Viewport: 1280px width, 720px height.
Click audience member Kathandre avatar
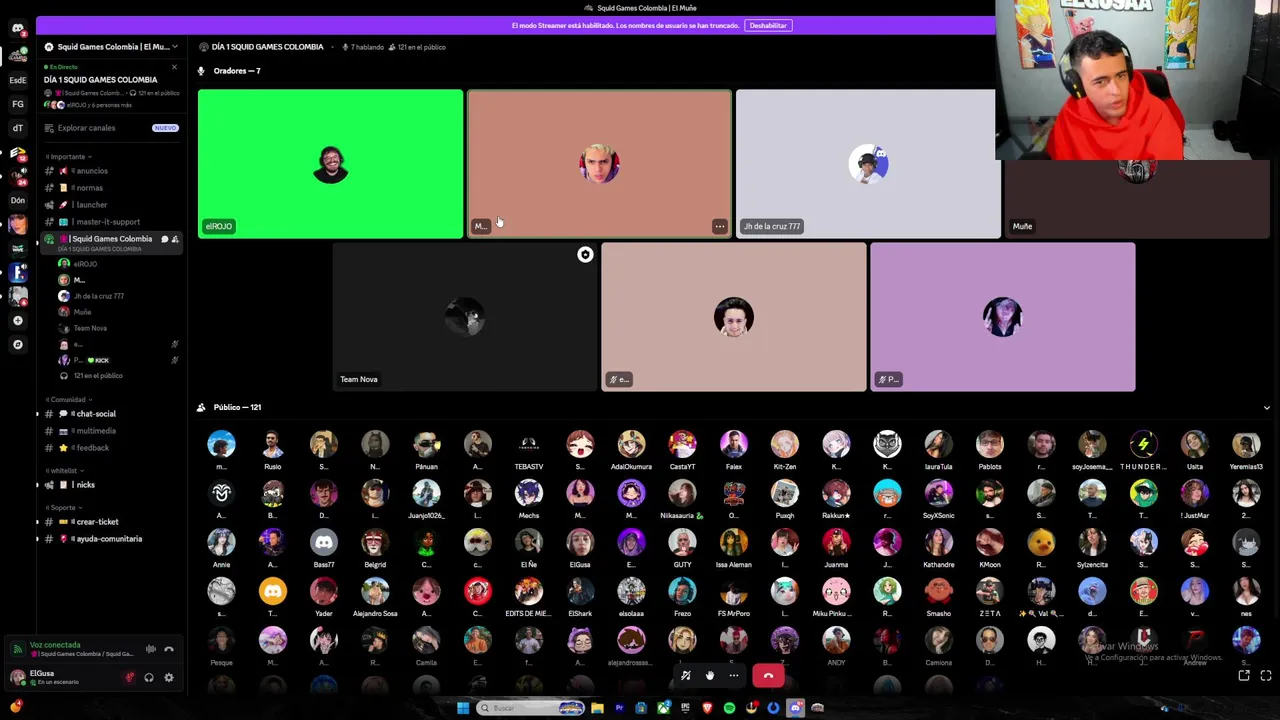tap(938, 542)
